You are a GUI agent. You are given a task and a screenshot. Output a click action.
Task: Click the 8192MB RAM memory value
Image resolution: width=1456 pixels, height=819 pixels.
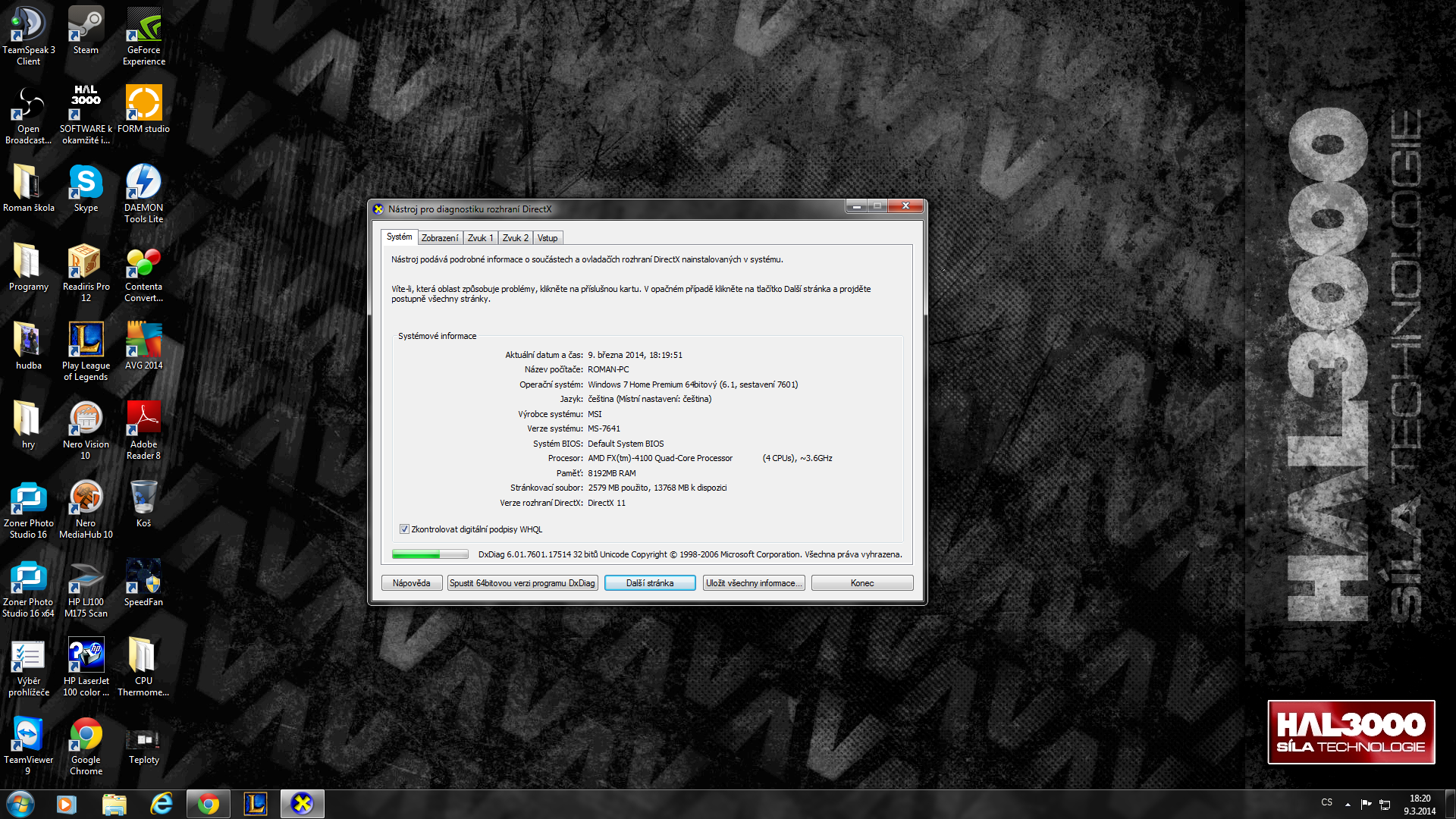coord(612,473)
